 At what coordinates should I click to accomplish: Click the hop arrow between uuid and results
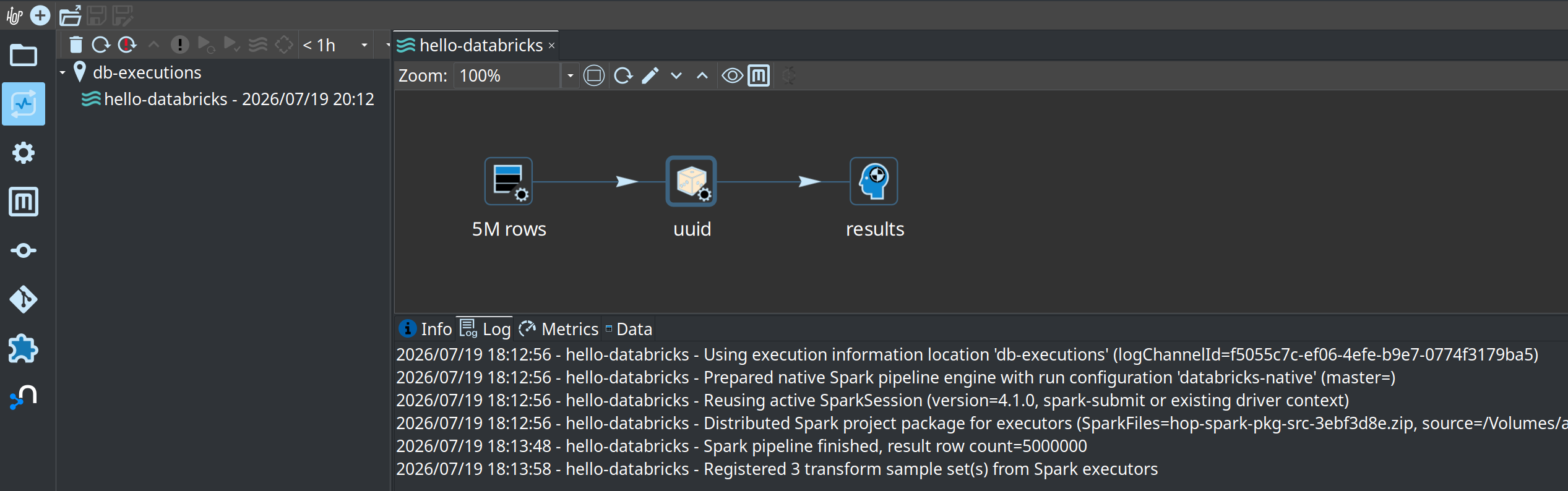(809, 181)
